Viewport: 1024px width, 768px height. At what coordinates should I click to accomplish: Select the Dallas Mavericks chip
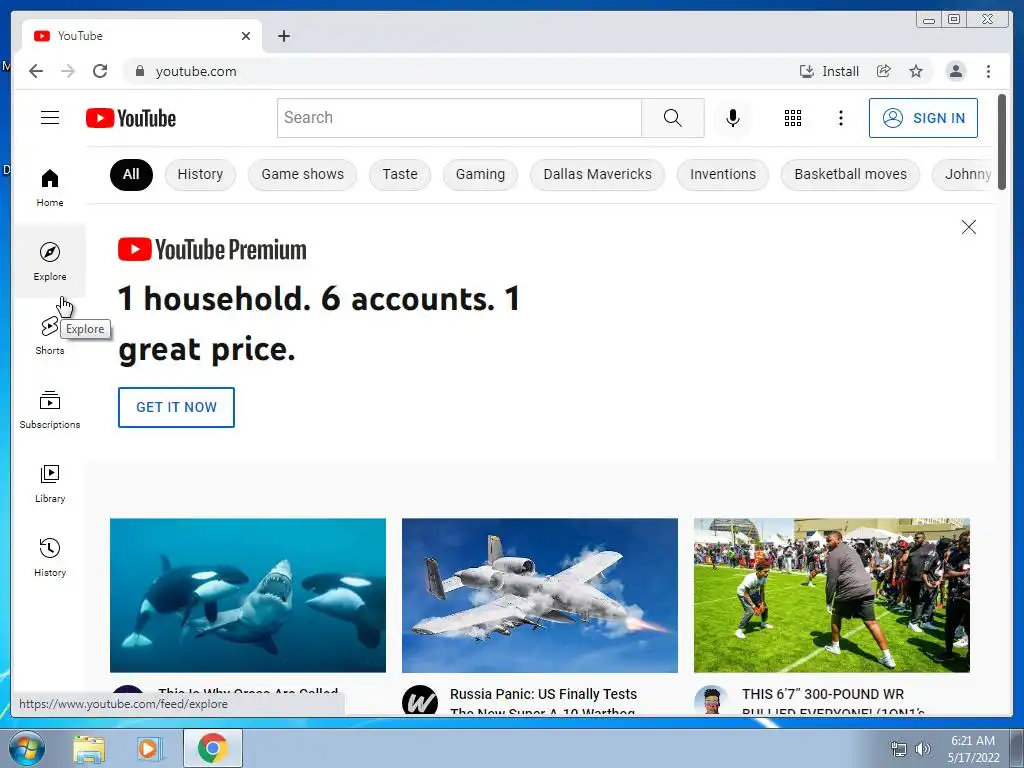click(x=598, y=174)
